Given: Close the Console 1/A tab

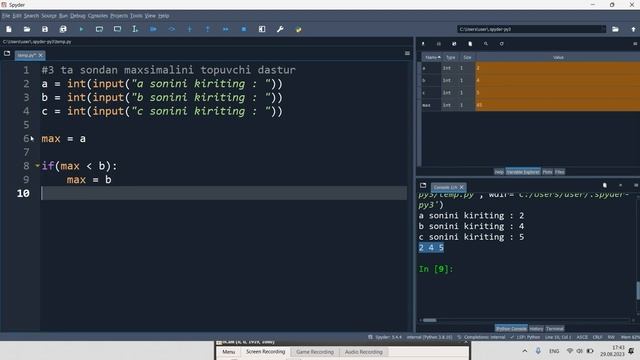Looking at the screenshot, I should pyautogui.click(x=462, y=187).
